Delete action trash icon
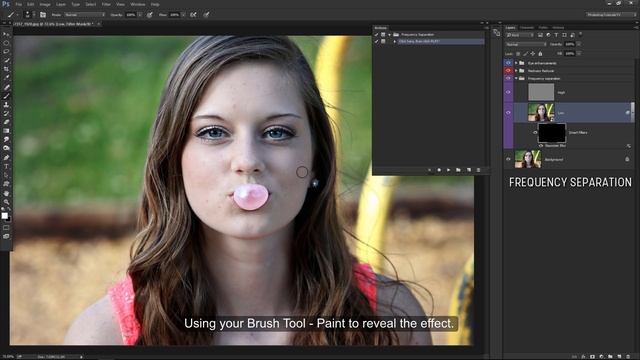The height and width of the screenshot is (360, 640). (x=478, y=170)
